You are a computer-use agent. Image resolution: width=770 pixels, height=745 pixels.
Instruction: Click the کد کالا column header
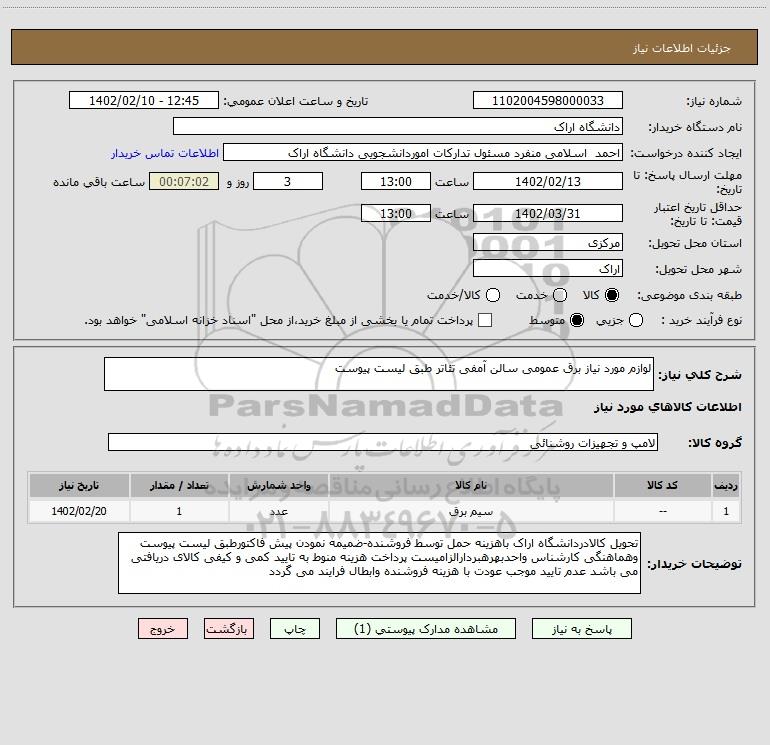[x=662, y=485]
